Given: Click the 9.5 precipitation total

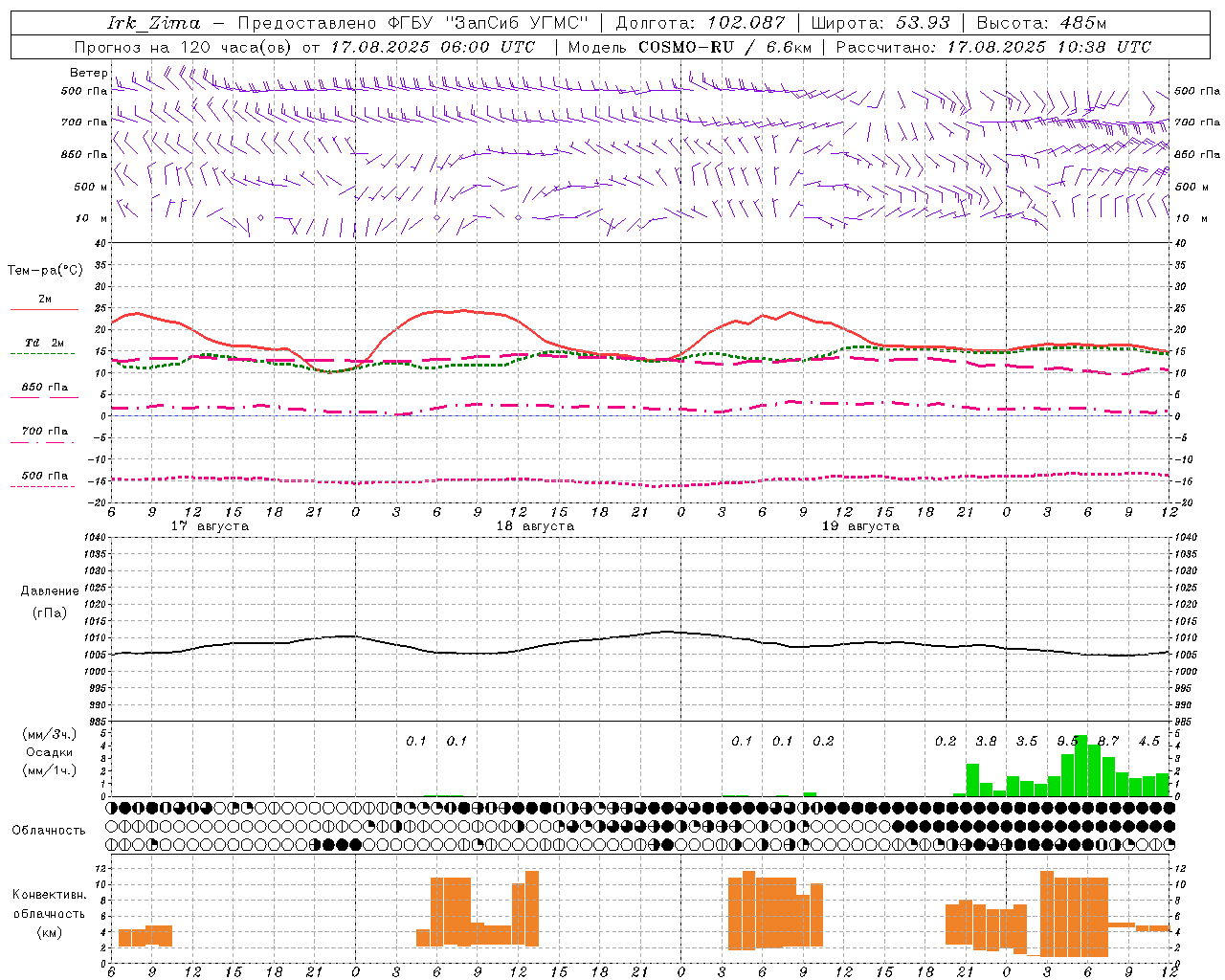Looking at the screenshot, I should click(x=1067, y=741).
